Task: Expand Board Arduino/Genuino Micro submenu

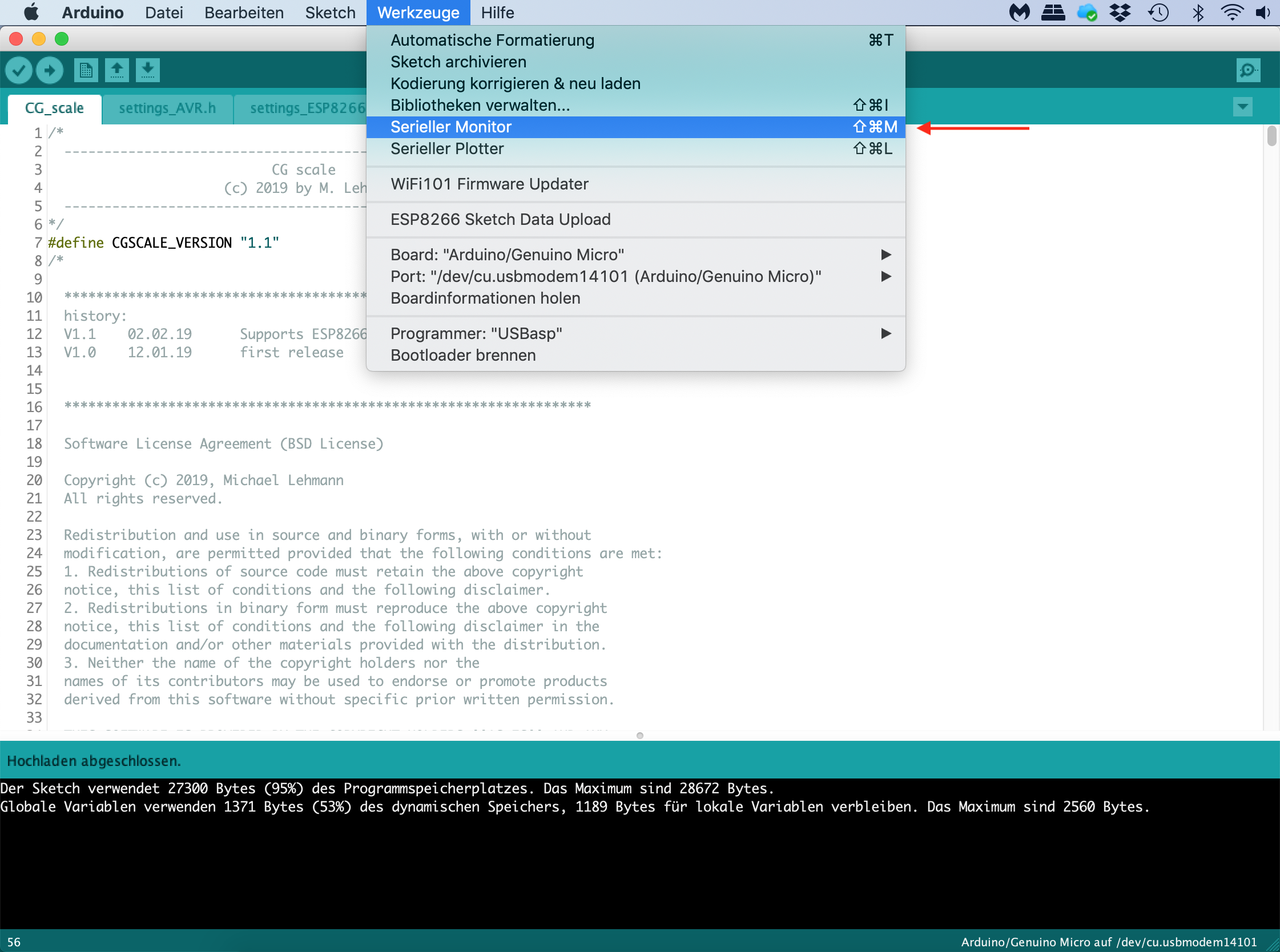Action: [635, 255]
